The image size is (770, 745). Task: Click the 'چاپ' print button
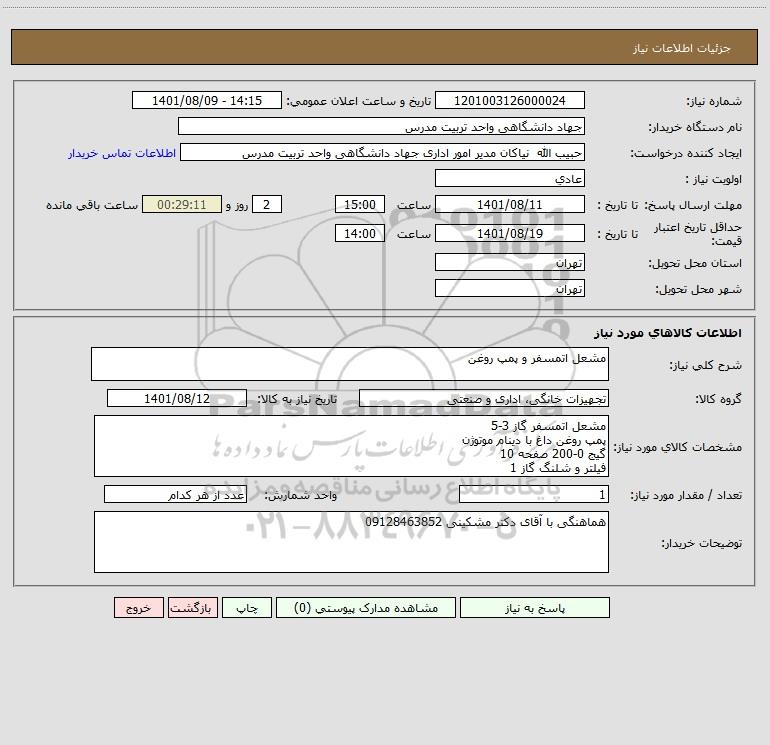247,608
